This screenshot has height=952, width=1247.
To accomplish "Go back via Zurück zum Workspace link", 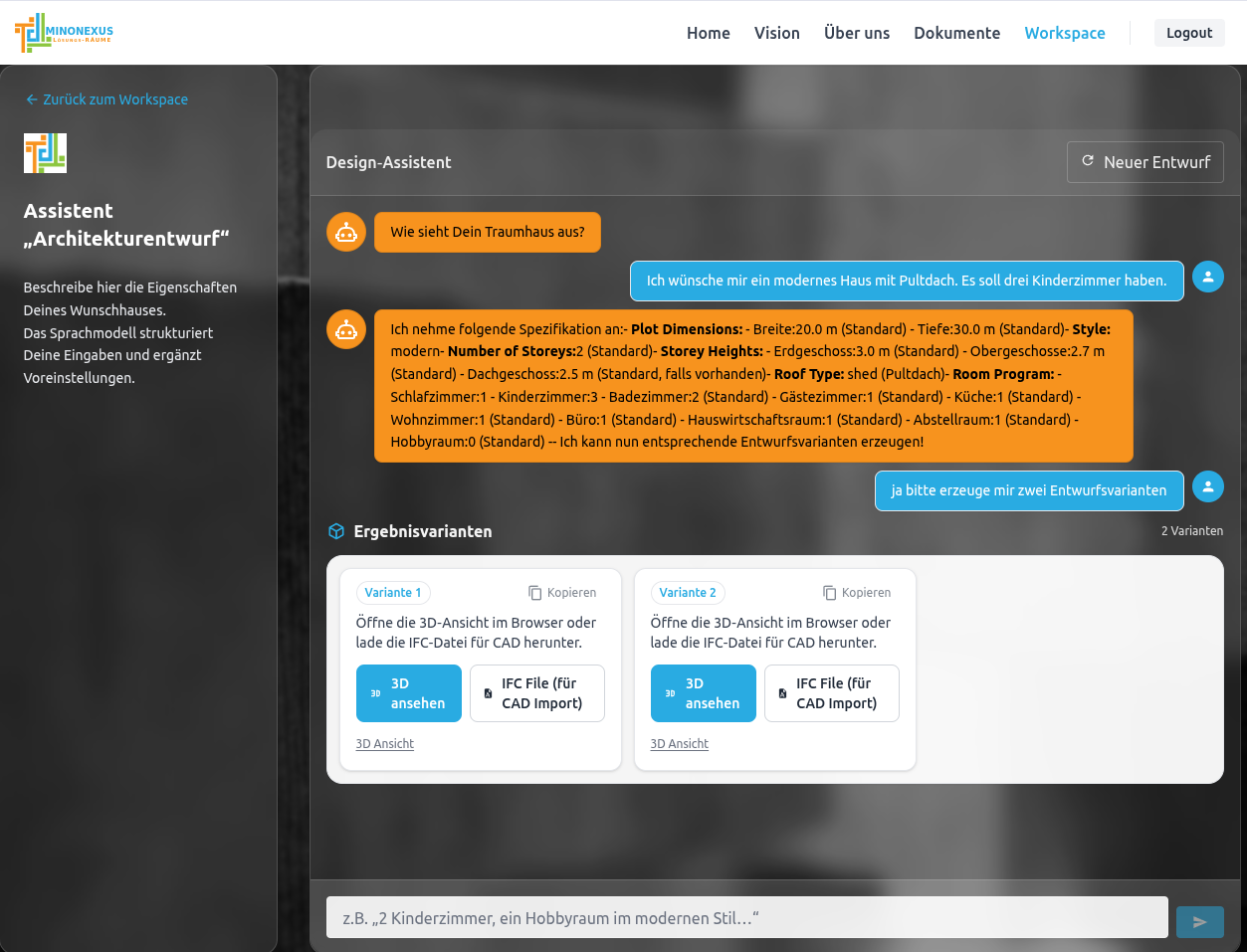I will [106, 99].
